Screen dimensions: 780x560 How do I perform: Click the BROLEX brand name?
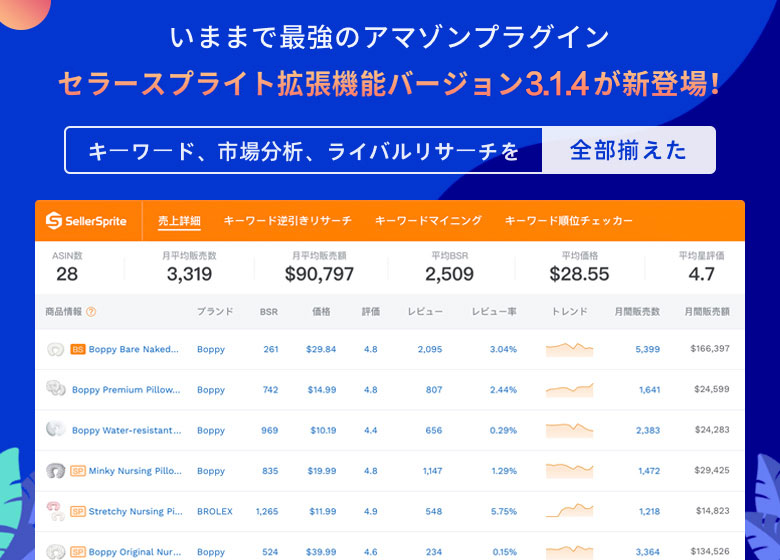pyautogui.click(x=215, y=511)
